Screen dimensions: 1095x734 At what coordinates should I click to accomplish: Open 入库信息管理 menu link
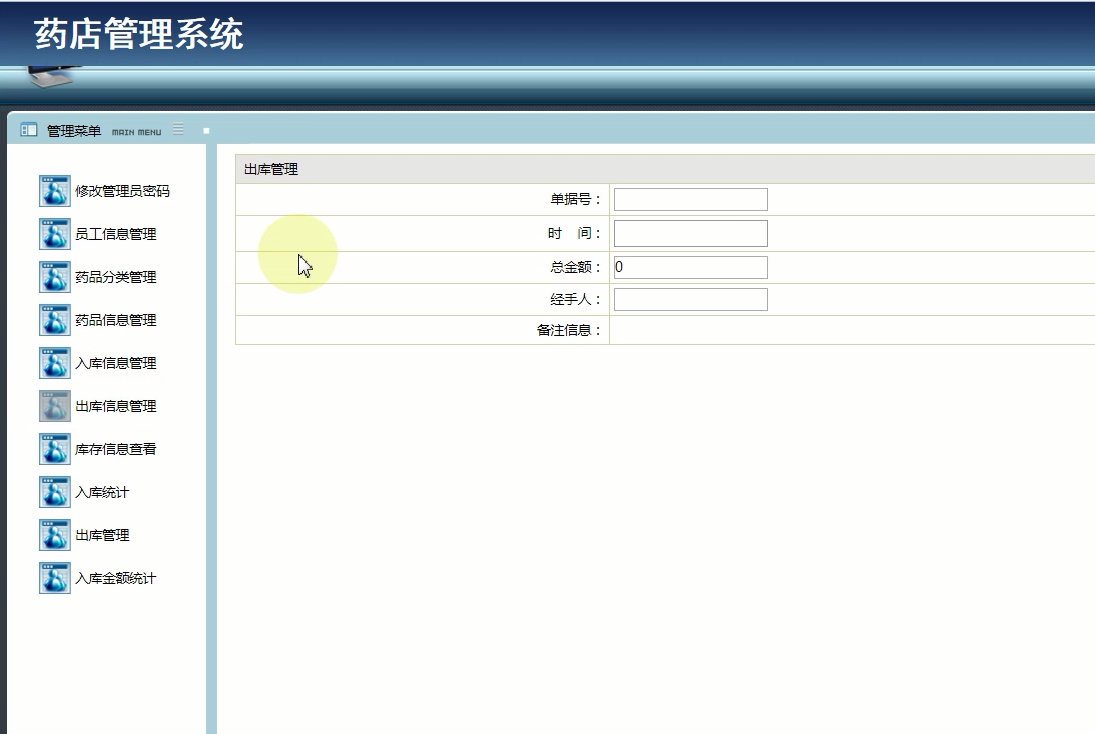tap(115, 363)
